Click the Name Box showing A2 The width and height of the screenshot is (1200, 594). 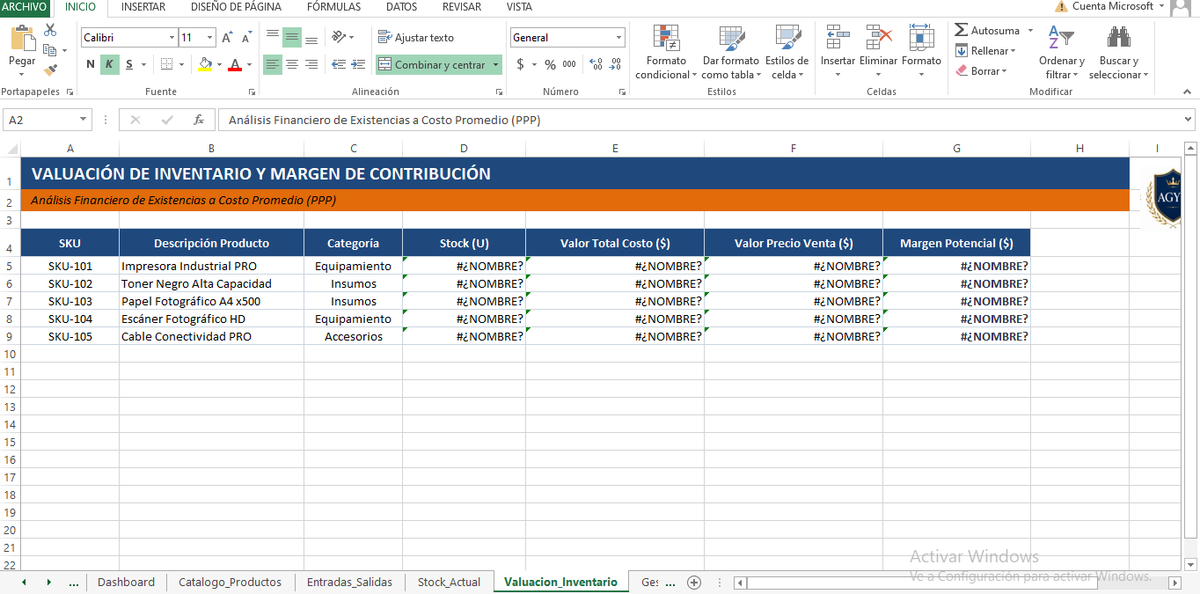click(x=40, y=120)
